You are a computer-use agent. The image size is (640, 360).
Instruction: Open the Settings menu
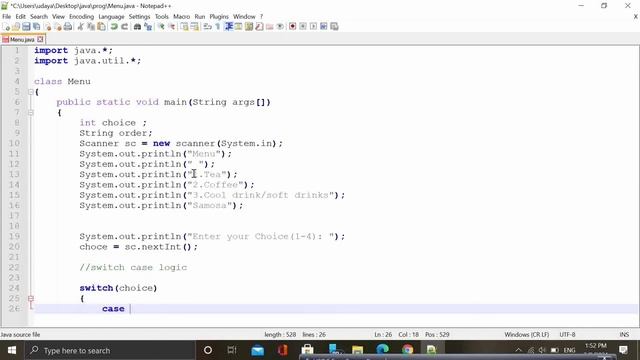click(x=140, y=17)
